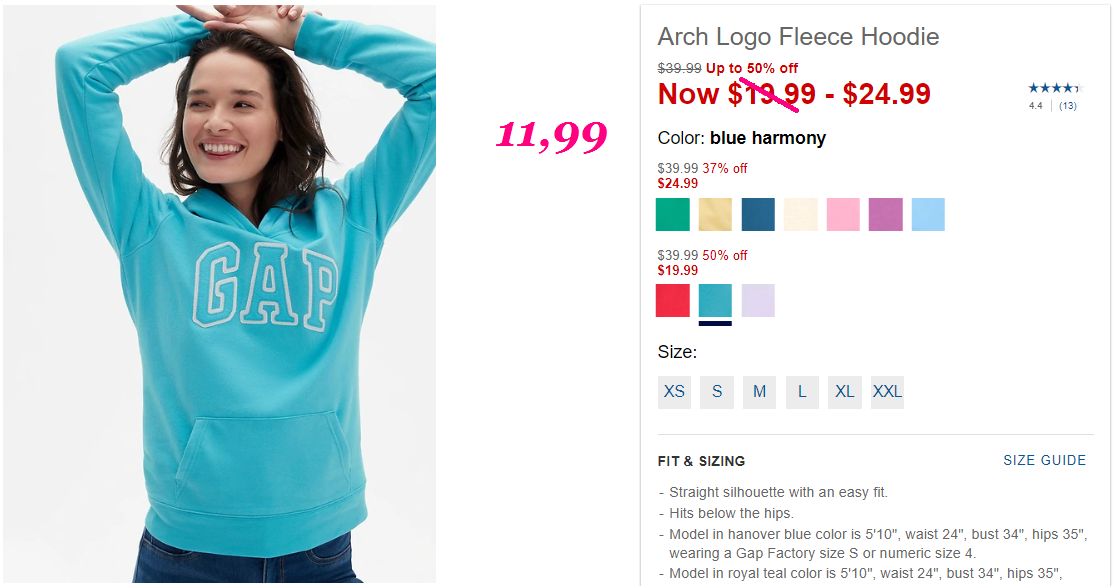This screenshot has height=586, width=1115.
Task: Select size XL
Action: point(845,392)
